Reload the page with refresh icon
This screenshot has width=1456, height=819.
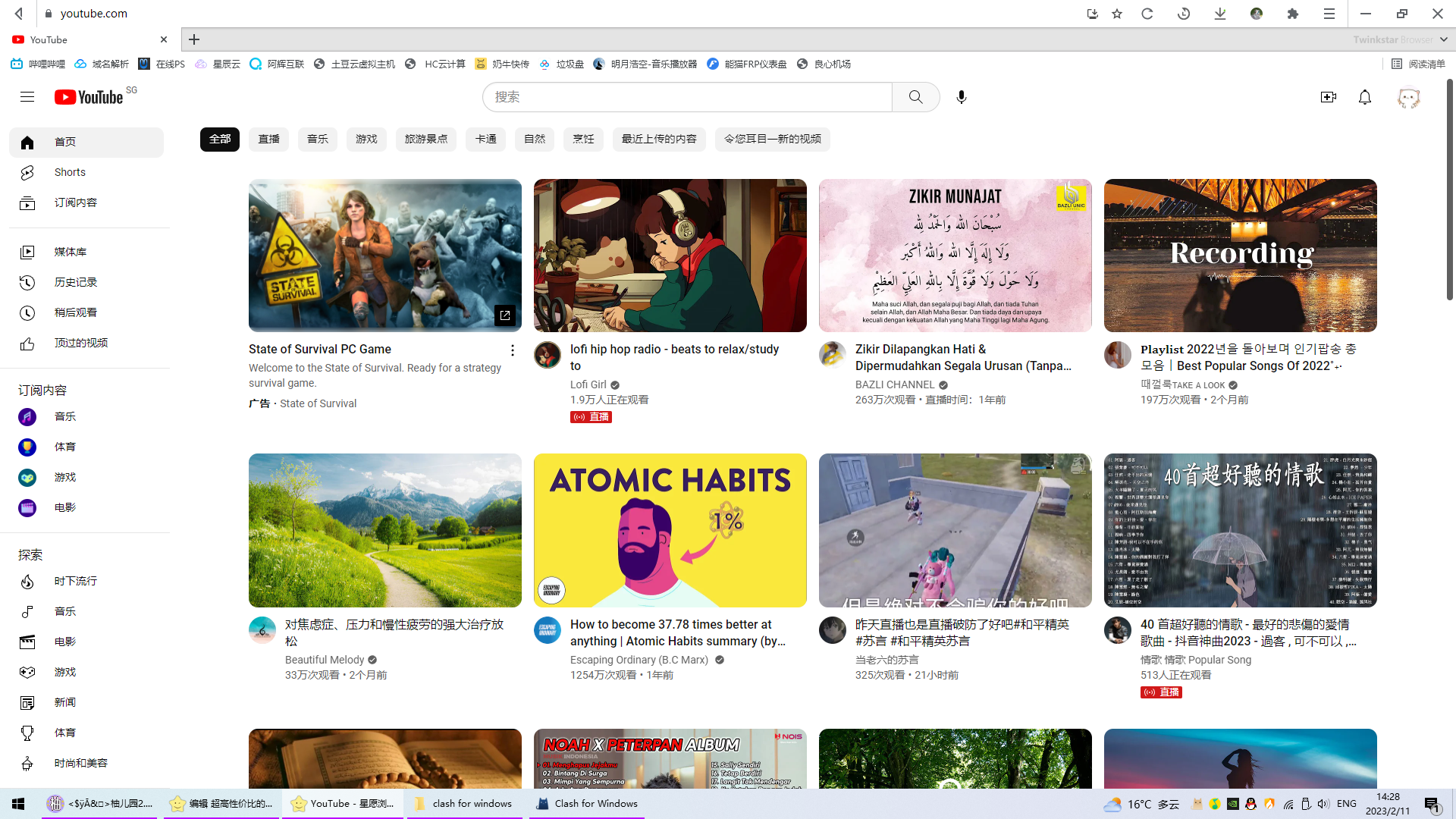tap(1147, 14)
